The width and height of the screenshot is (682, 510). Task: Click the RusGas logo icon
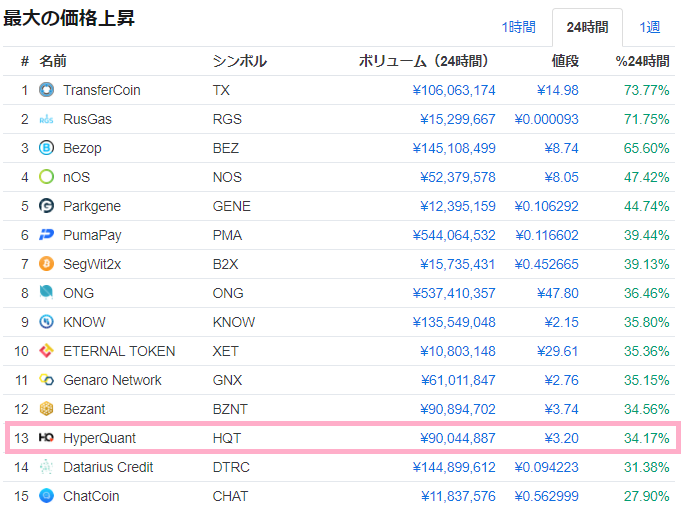pos(46,119)
